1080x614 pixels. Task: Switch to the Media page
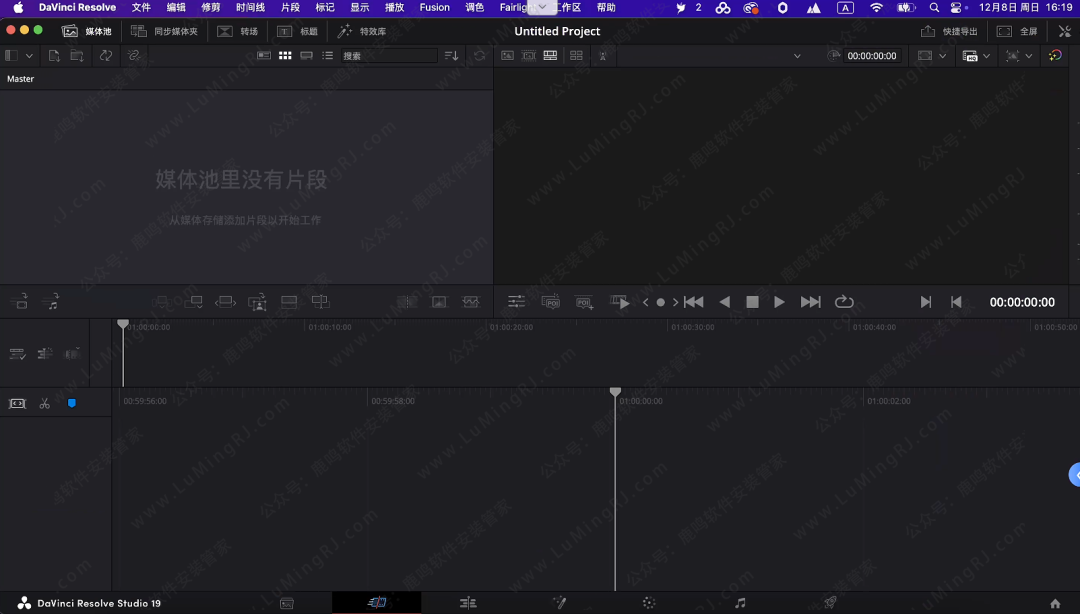pos(287,602)
